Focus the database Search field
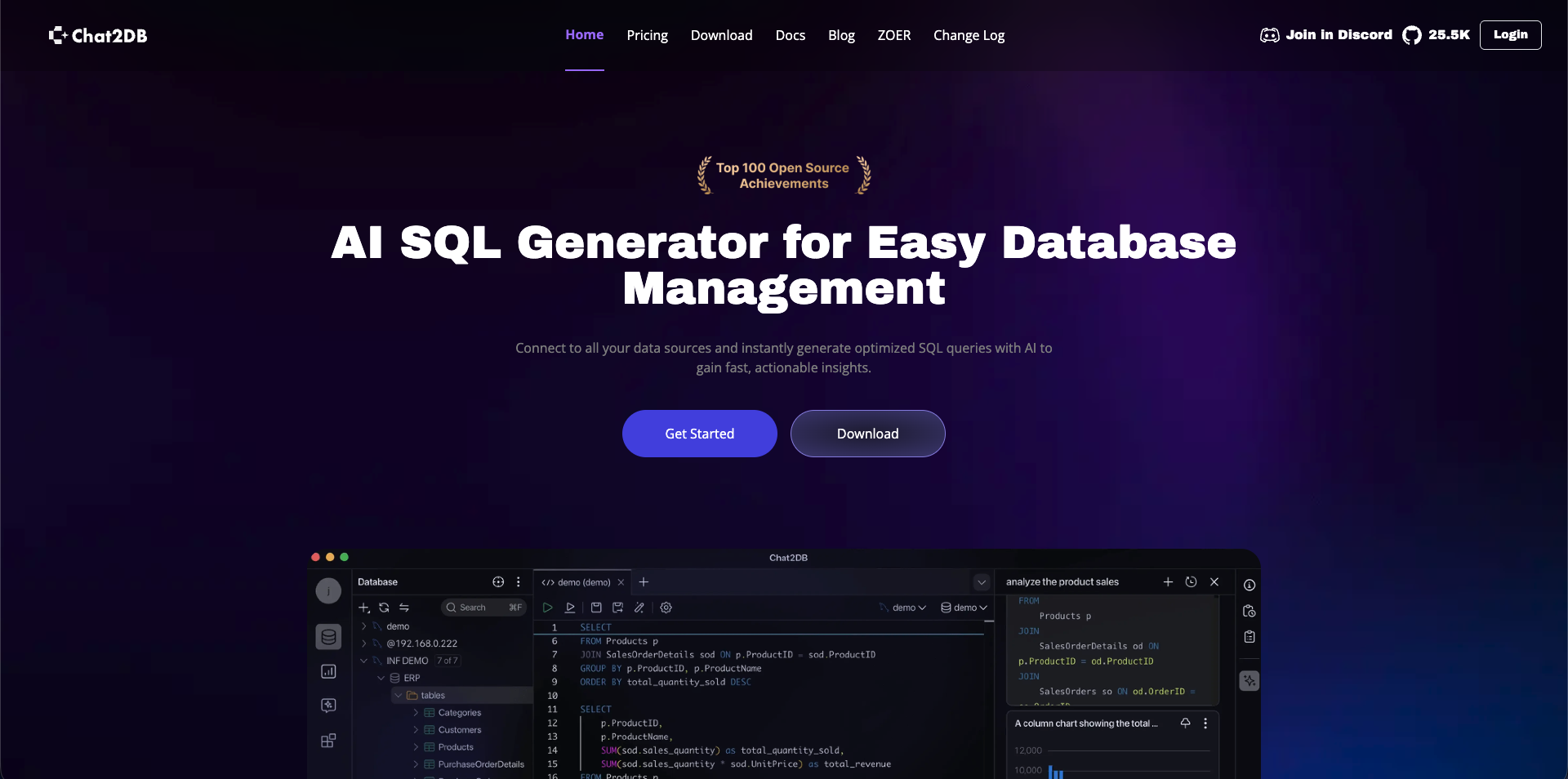The image size is (1568, 779). click(x=483, y=608)
